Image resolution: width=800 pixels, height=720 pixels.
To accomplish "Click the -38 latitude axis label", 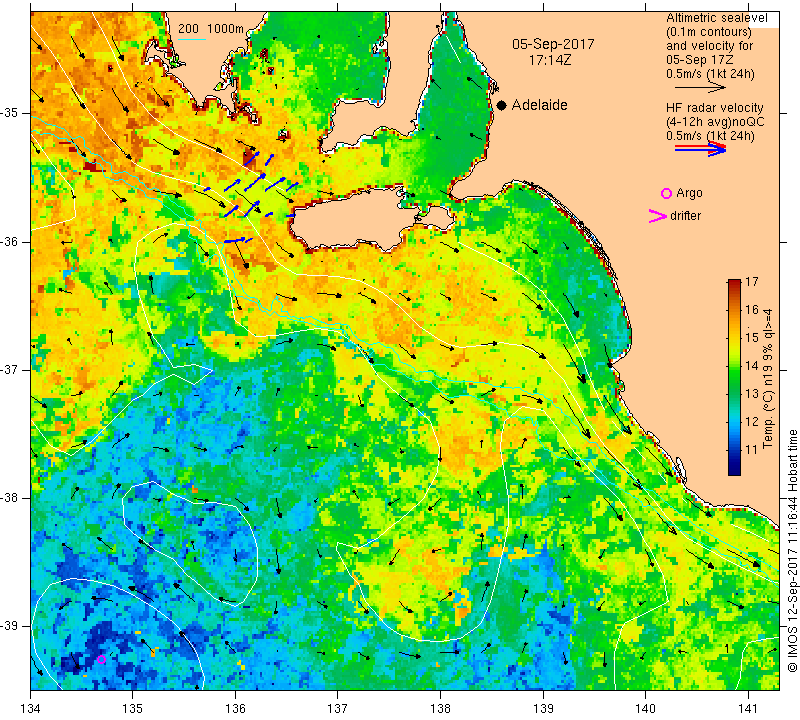I will [14, 498].
